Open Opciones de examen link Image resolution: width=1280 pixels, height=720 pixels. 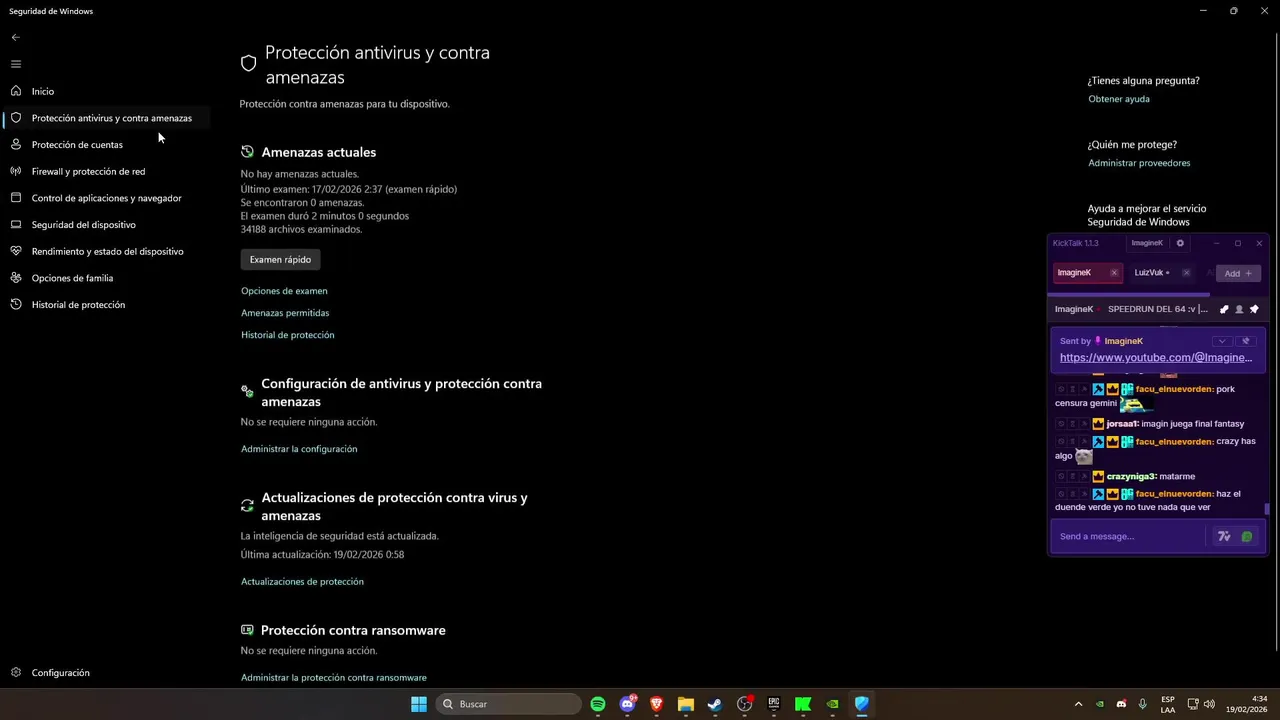284,291
